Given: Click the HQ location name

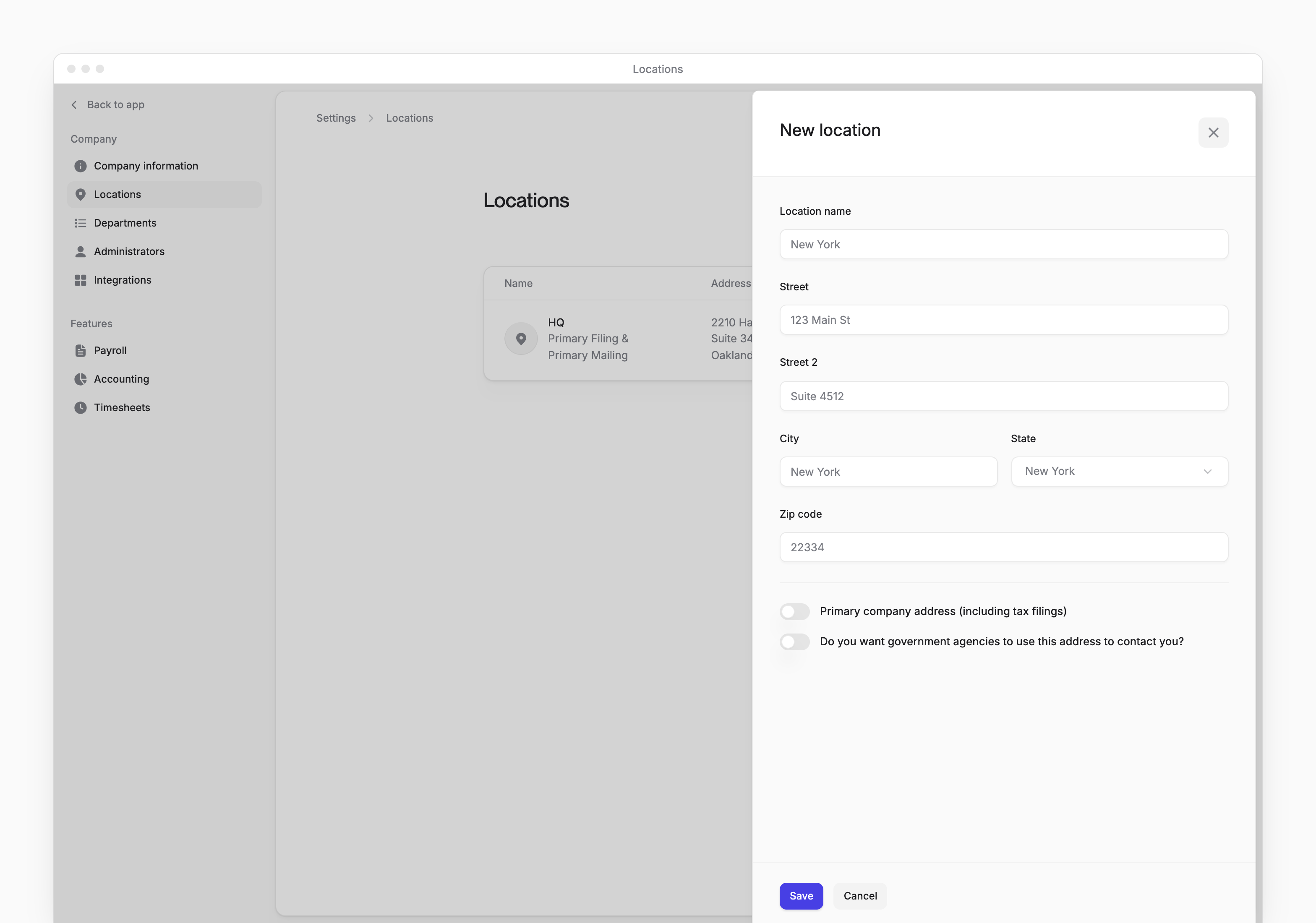Looking at the screenshot, I should [556, 323].
